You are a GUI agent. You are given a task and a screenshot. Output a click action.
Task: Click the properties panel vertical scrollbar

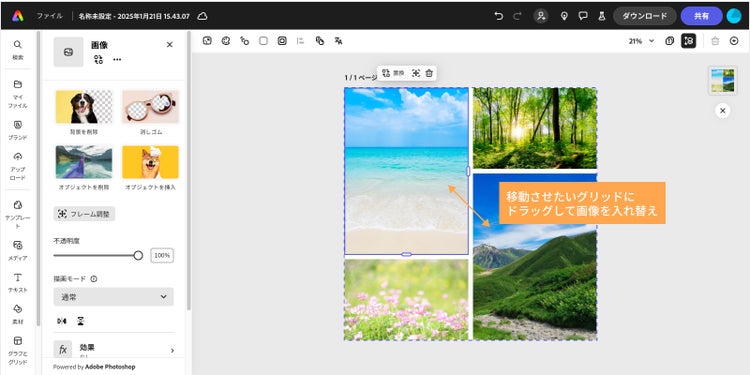point(189,170)
